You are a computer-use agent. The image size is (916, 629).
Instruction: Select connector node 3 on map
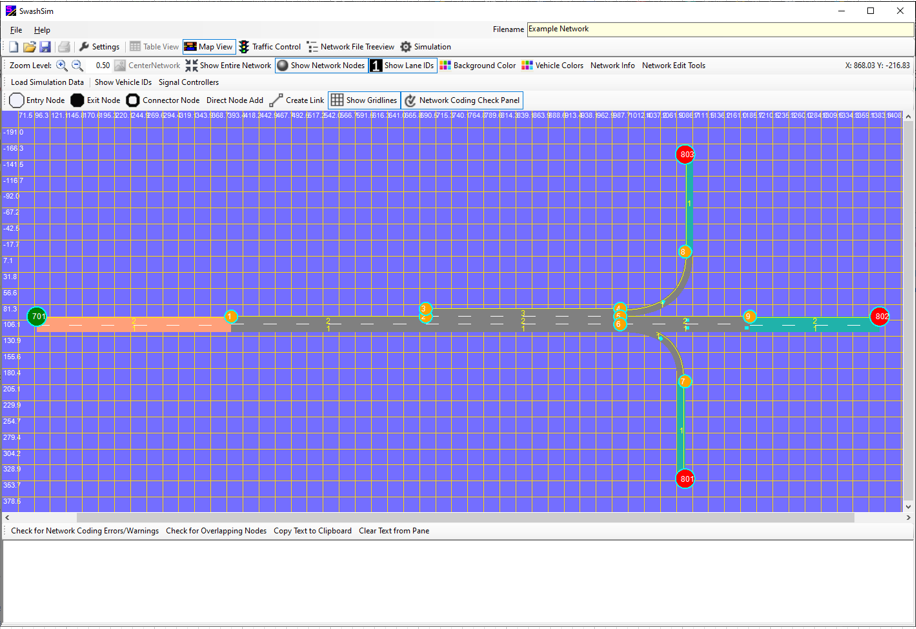click(425, 308)
